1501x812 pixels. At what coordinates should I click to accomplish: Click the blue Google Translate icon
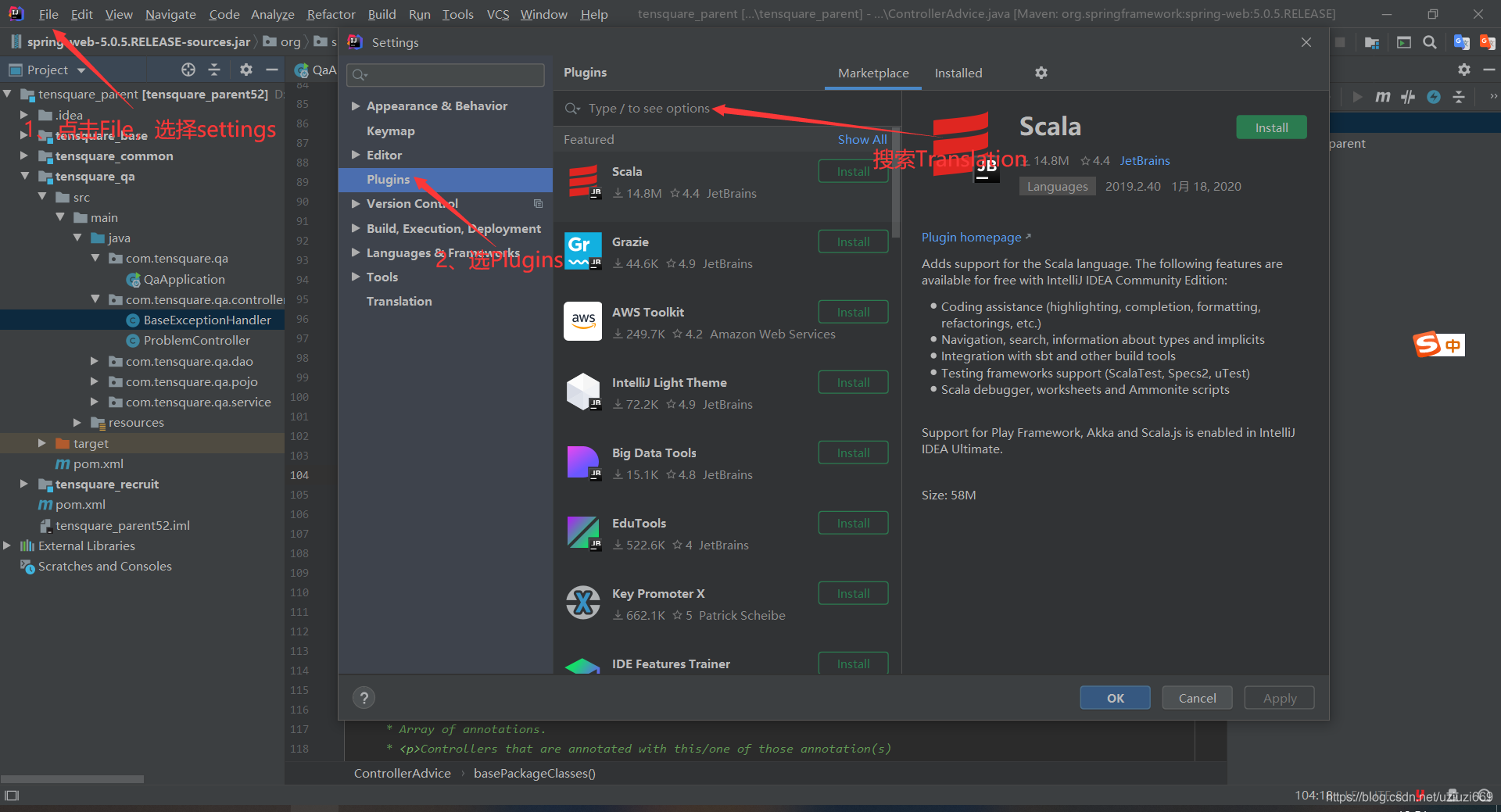1461,42
